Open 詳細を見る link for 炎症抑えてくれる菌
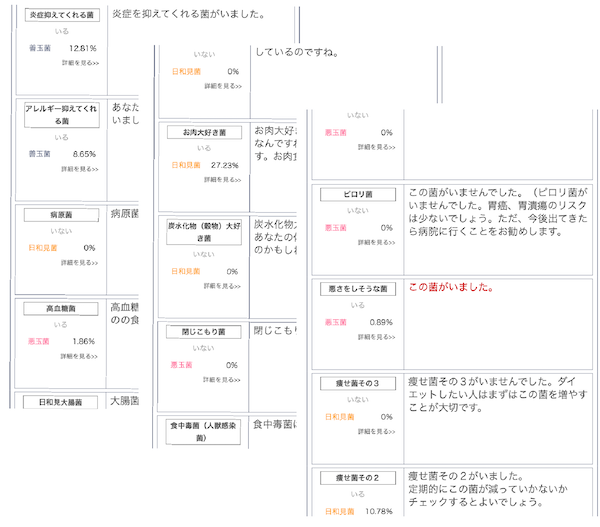Screen dimensions: 600x527 click(x=79, y=63)
